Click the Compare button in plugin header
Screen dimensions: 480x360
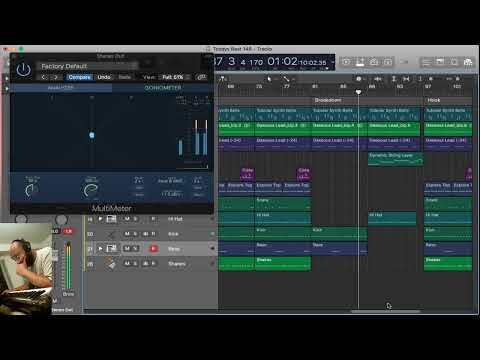coord(79,77)
